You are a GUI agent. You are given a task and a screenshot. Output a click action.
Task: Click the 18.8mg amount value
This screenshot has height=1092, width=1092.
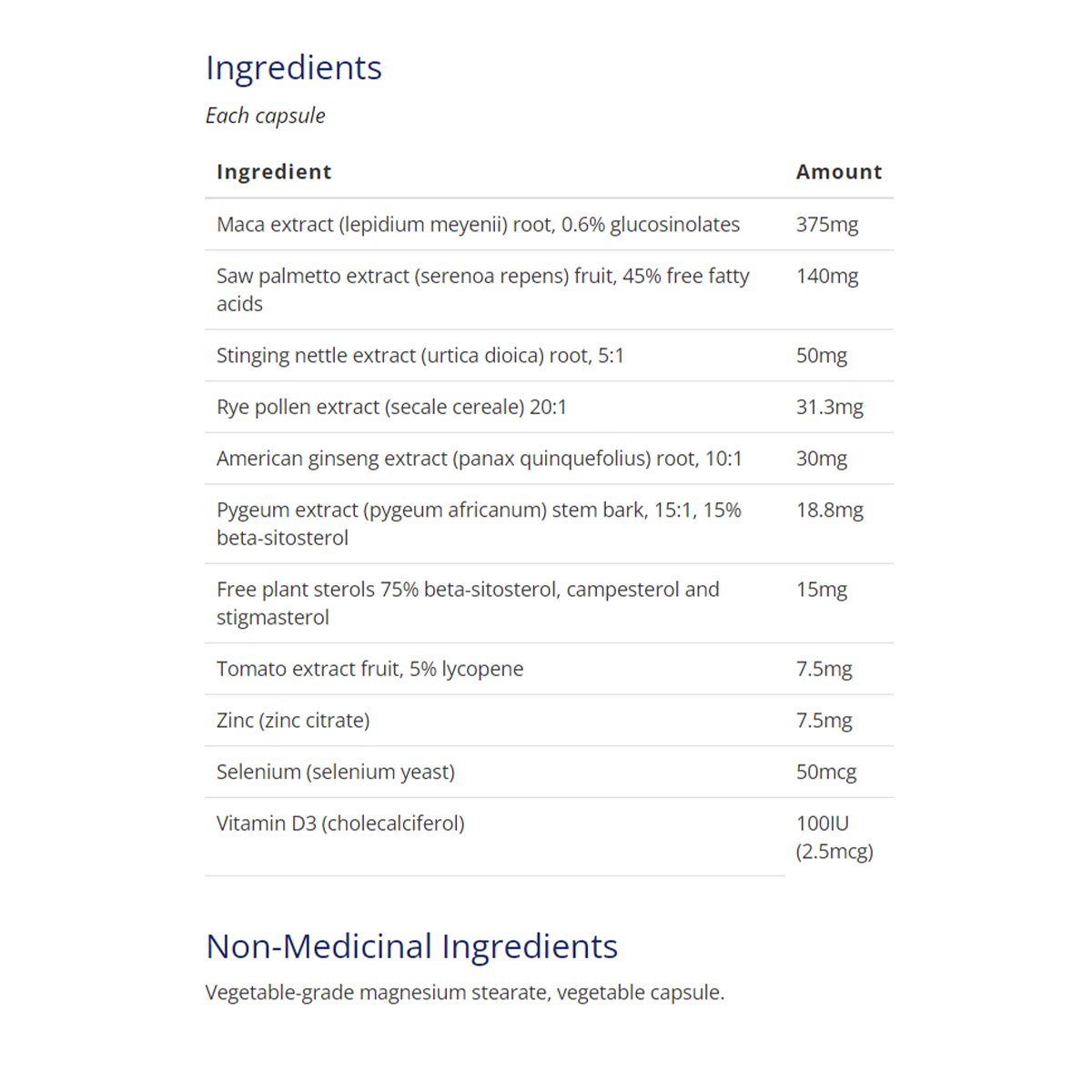pyautogui.click(x=829, y=510)
